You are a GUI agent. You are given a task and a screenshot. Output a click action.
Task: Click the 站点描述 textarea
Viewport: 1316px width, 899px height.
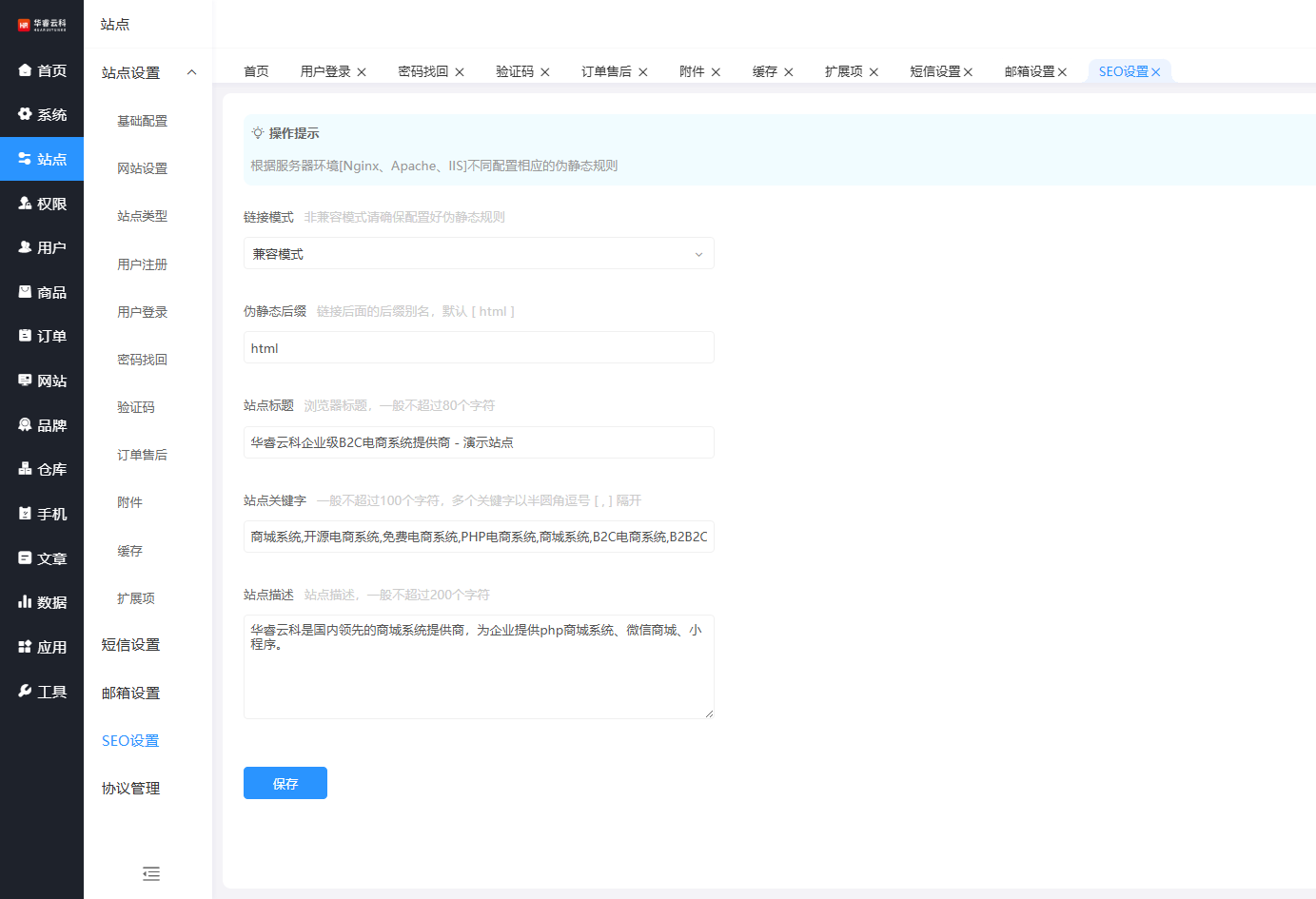coord(478,667)
